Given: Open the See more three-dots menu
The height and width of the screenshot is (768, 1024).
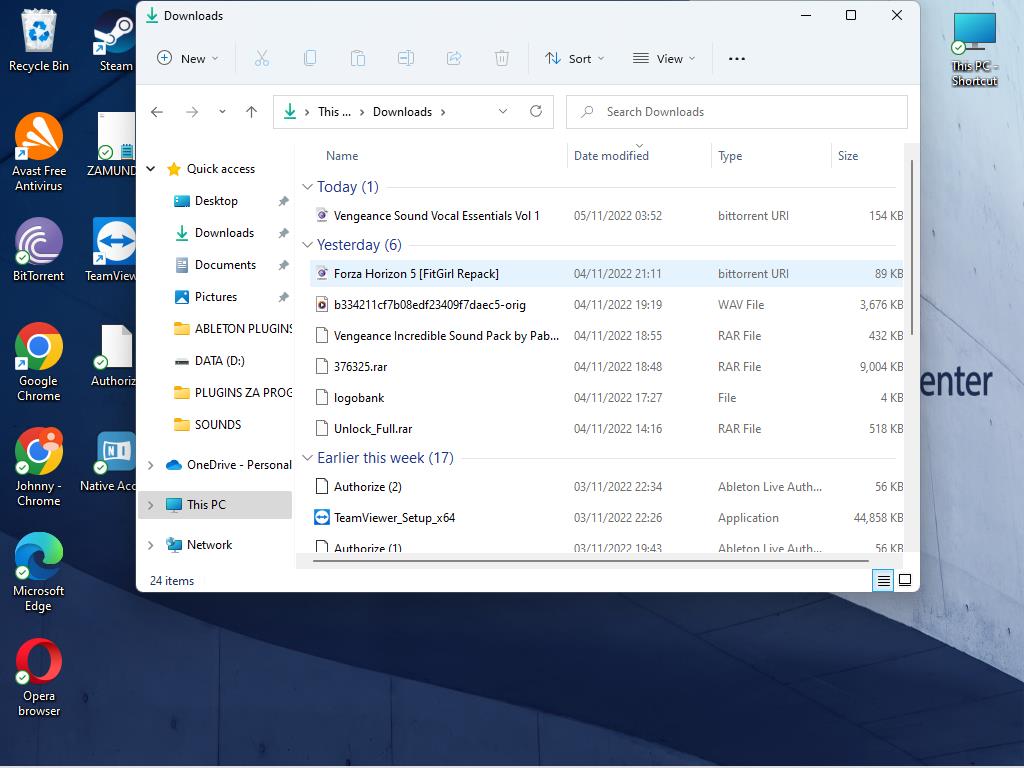Looking at the screenshot, I should (x=737, y=59).
